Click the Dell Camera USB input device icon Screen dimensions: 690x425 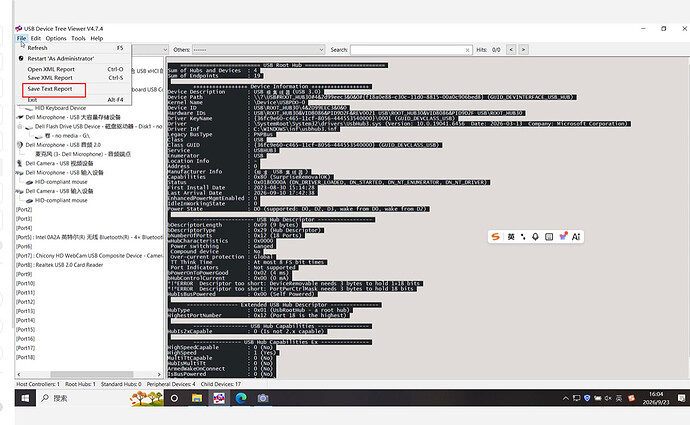tap(20, 191)
